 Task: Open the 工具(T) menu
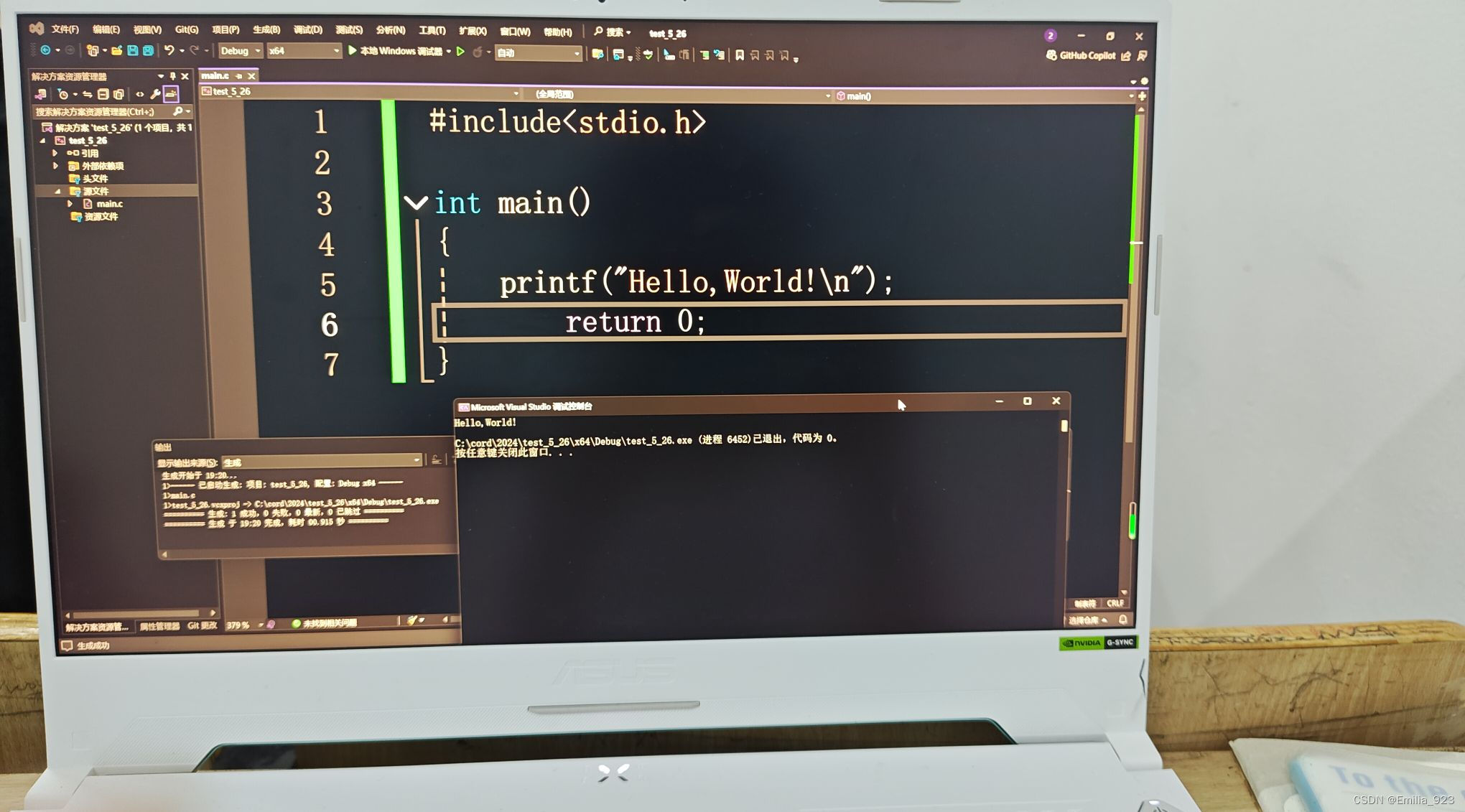[x=432, y=30]
